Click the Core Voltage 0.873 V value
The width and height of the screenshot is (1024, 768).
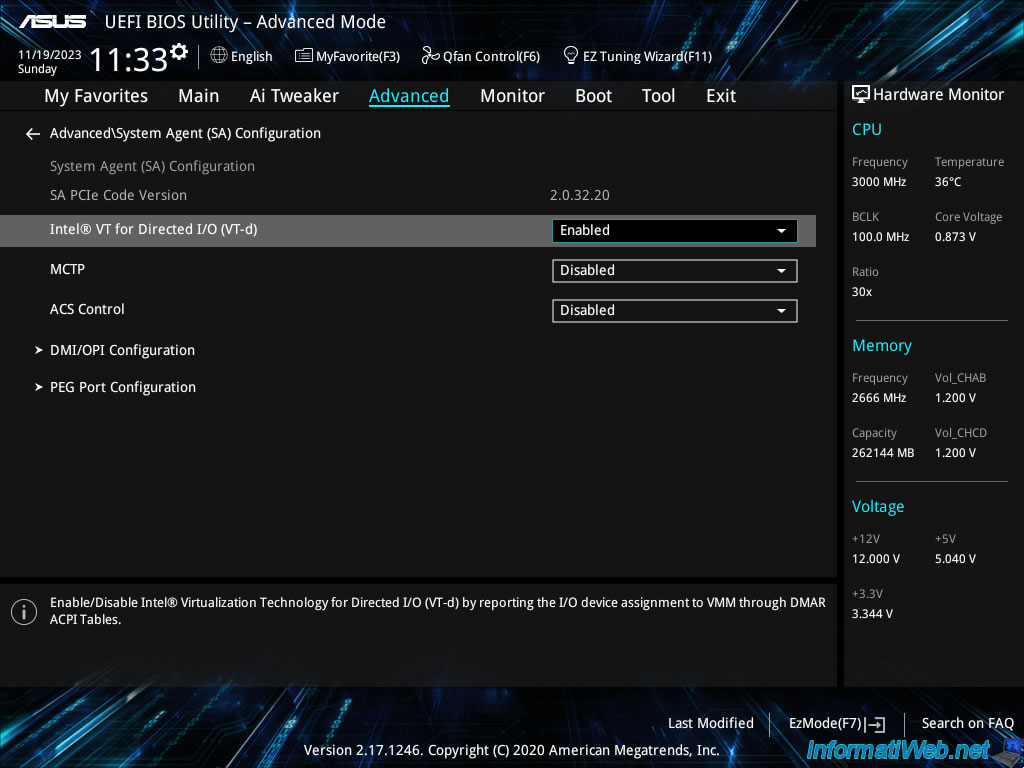955,237
